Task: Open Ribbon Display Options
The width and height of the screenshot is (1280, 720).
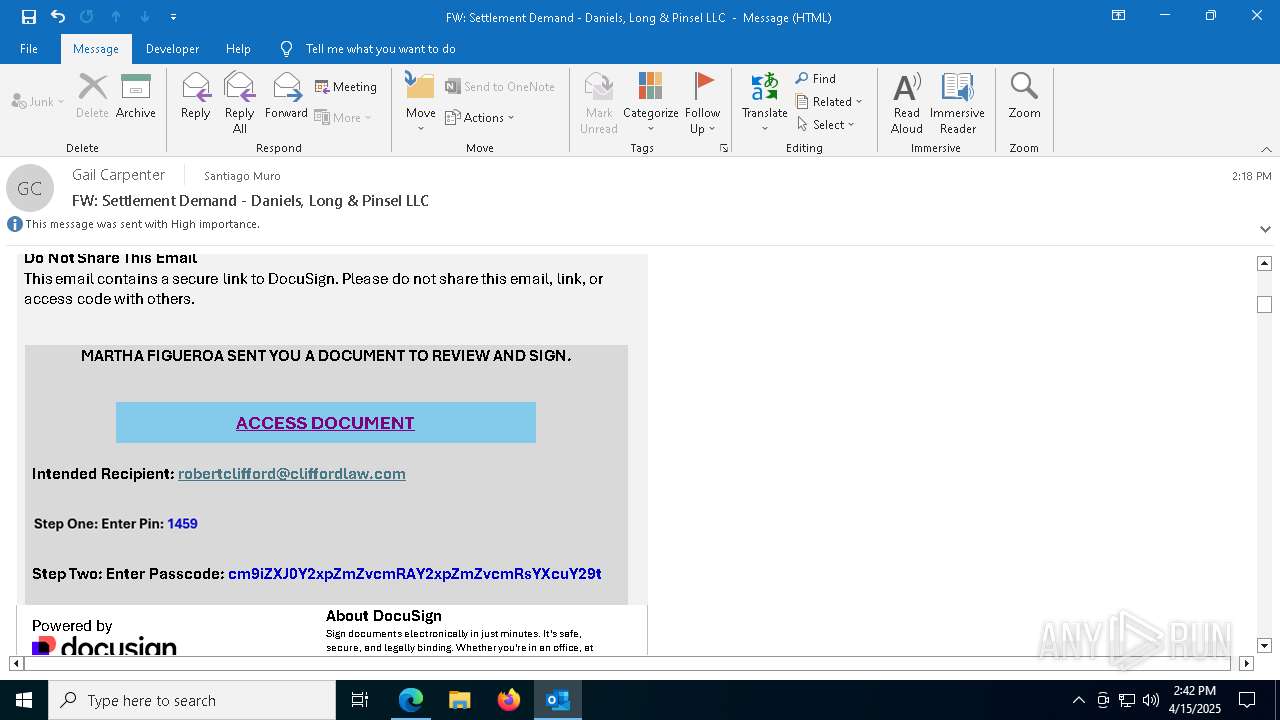Action: click(x=1119, y=16)
